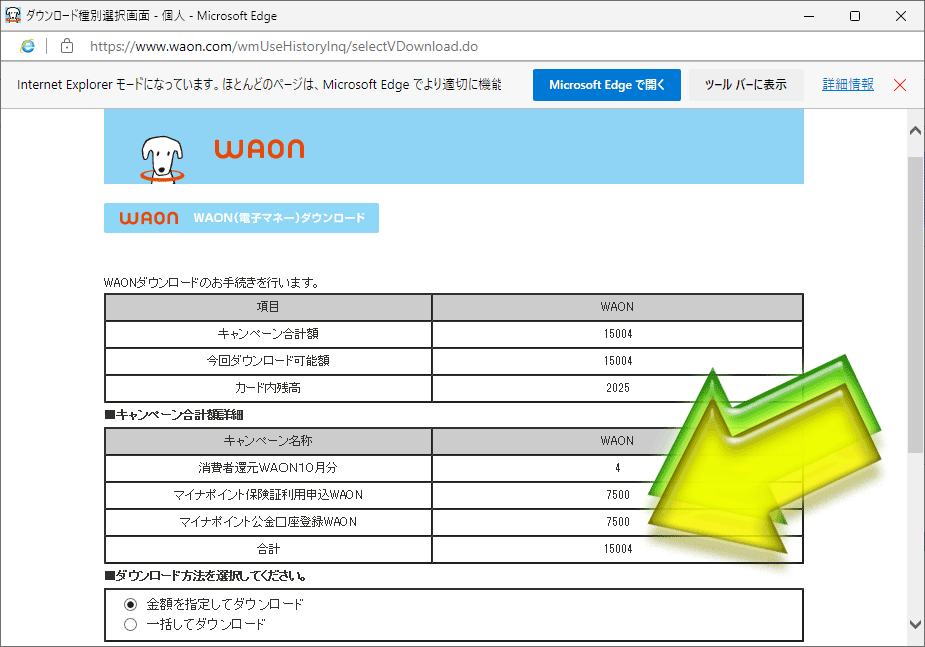Click the balance value 2025
Viewport: 925px width, 647px height.
tap(618, 388)
